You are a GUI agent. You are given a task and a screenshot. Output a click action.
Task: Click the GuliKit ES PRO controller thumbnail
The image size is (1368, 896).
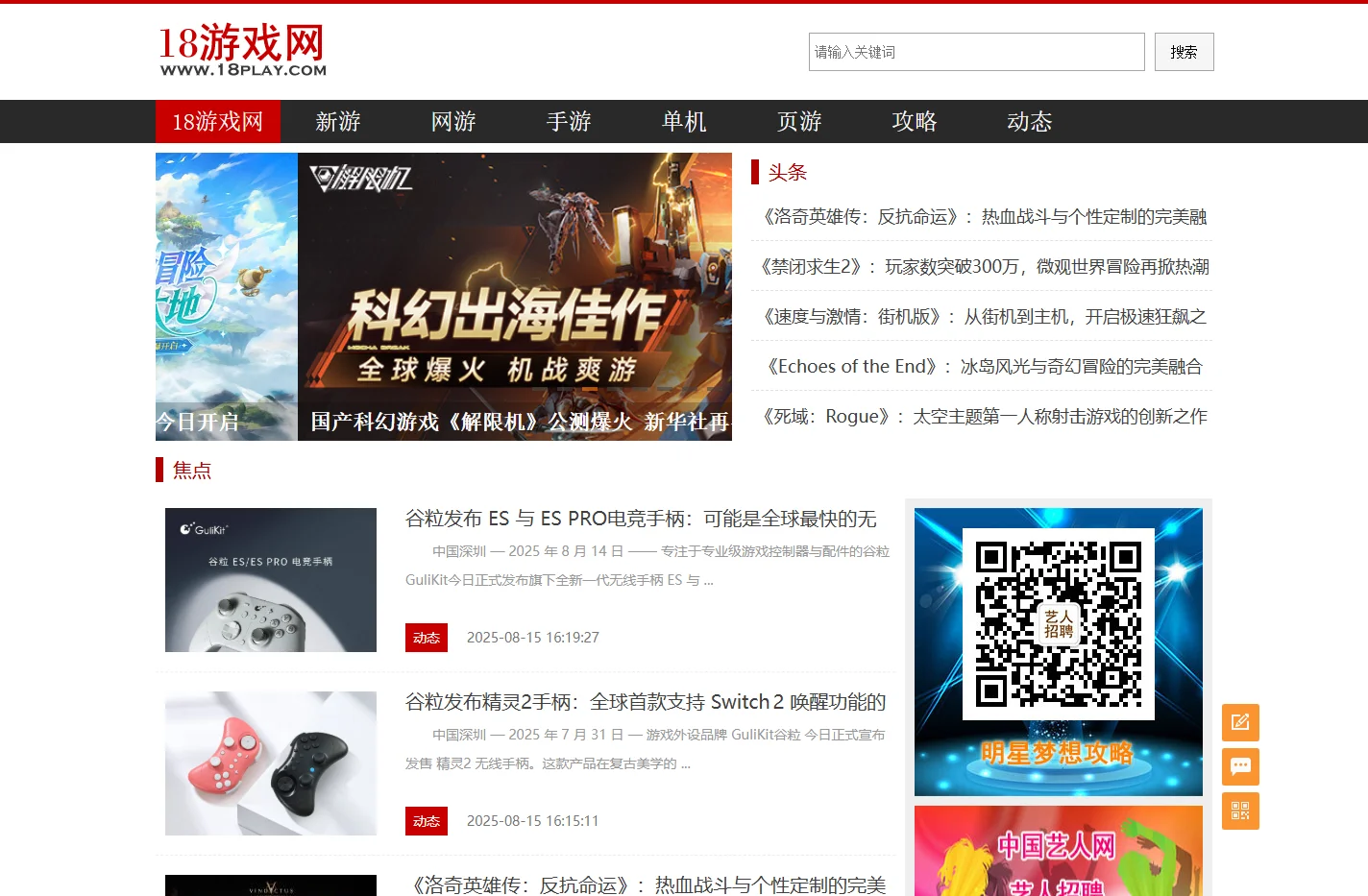click(271, 580)
